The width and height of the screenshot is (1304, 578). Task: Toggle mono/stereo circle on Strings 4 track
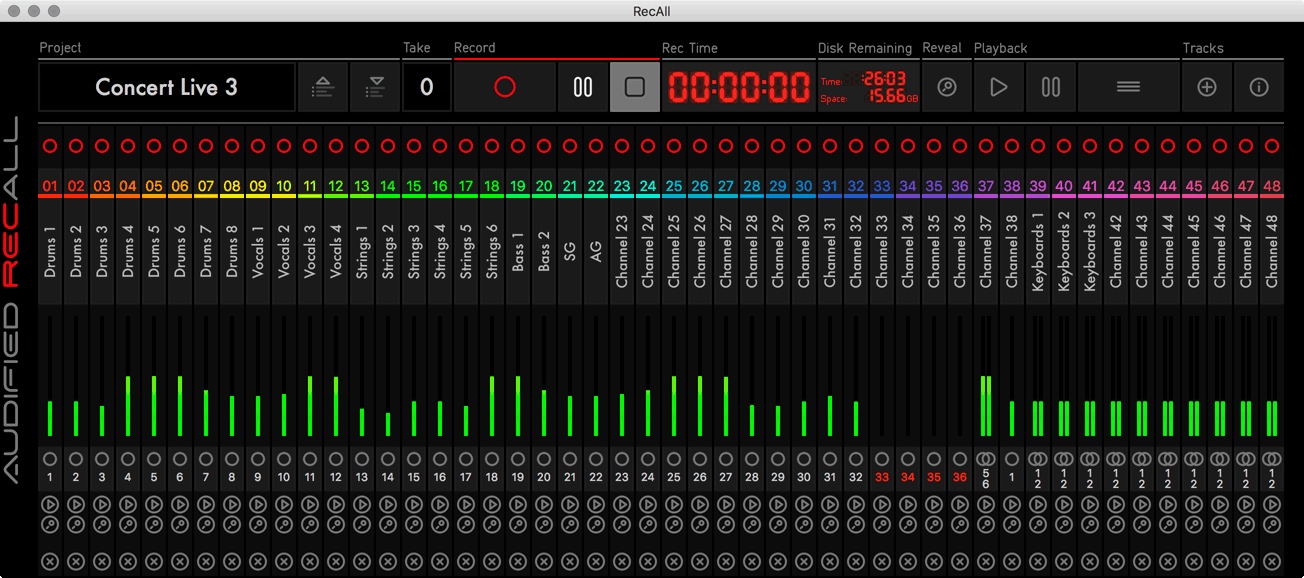tap(439, 458)
